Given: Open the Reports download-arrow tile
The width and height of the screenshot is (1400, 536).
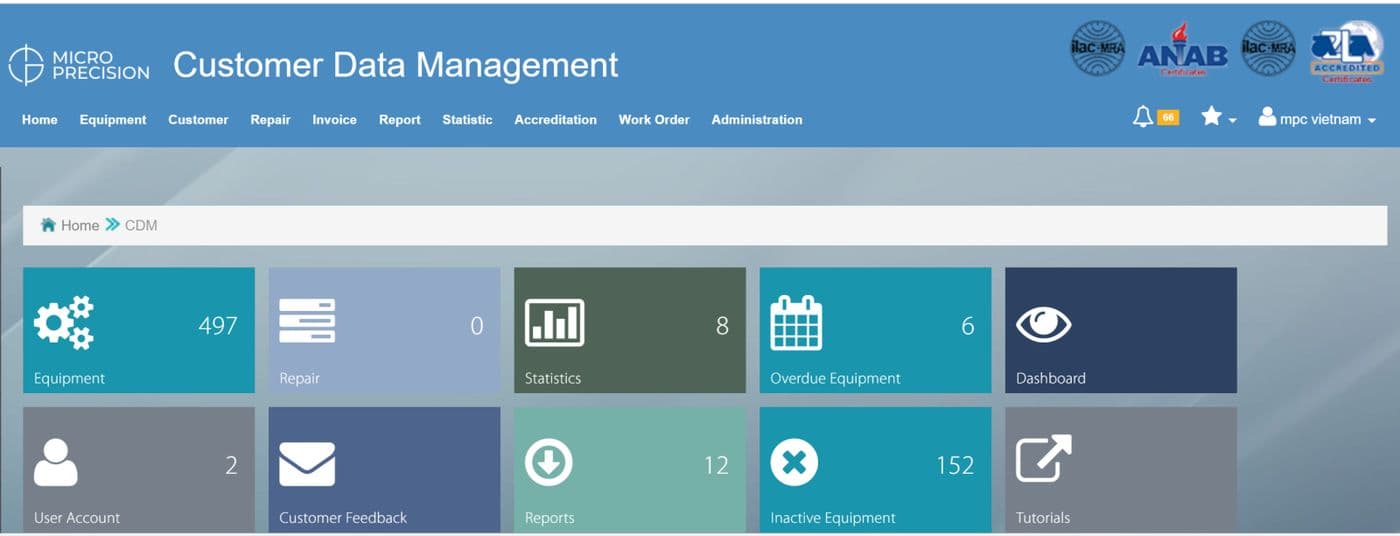Looking at the screenshot, I should click(x=630, y=469).
